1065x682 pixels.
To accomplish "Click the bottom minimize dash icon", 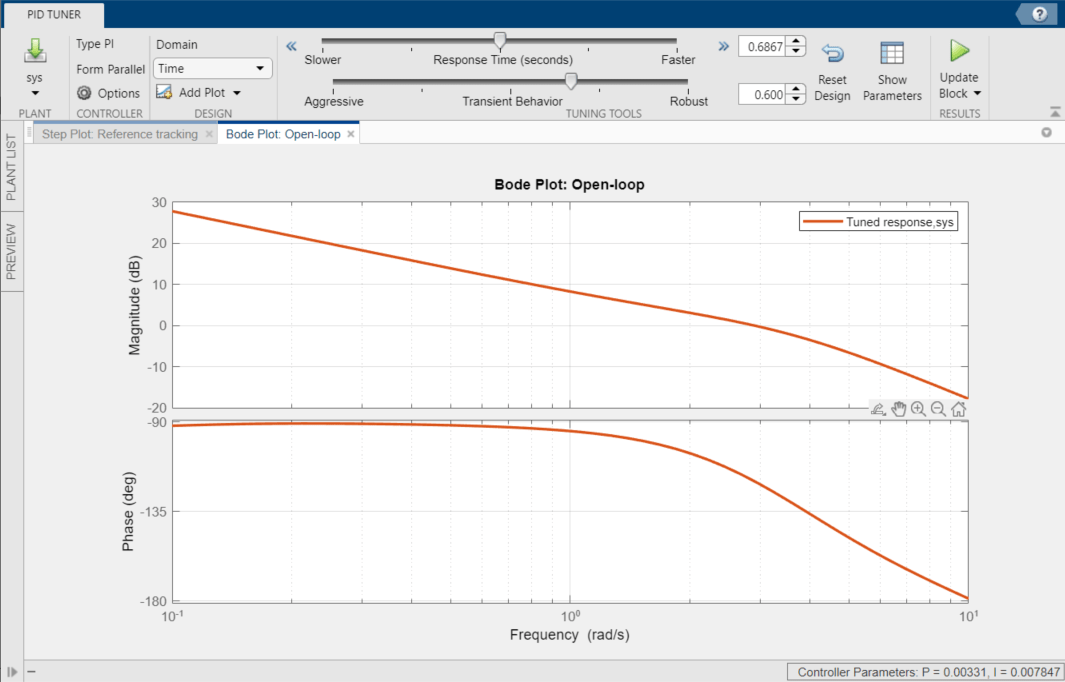I will tap(32, 672).
